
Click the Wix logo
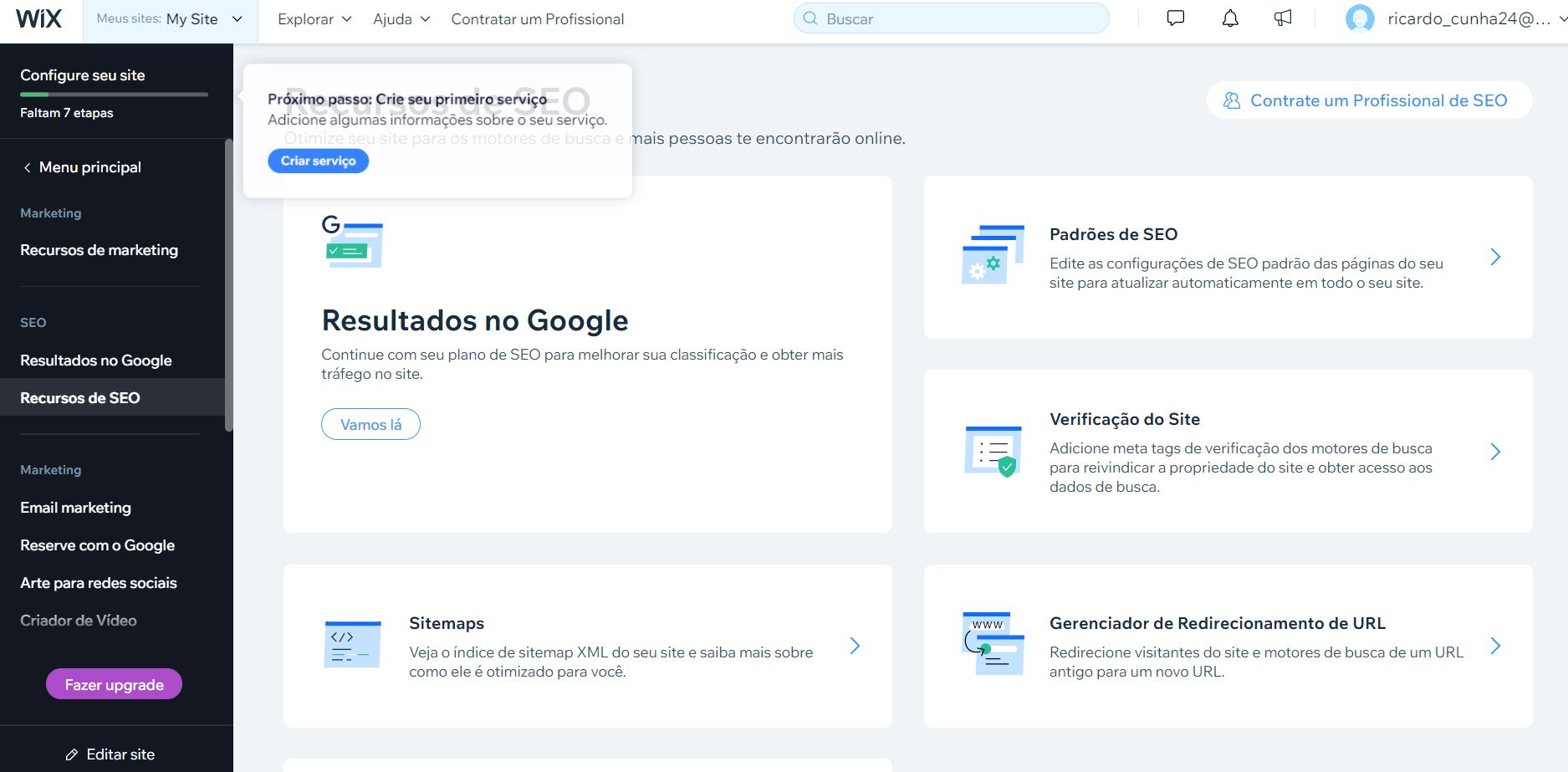[39, 19]
